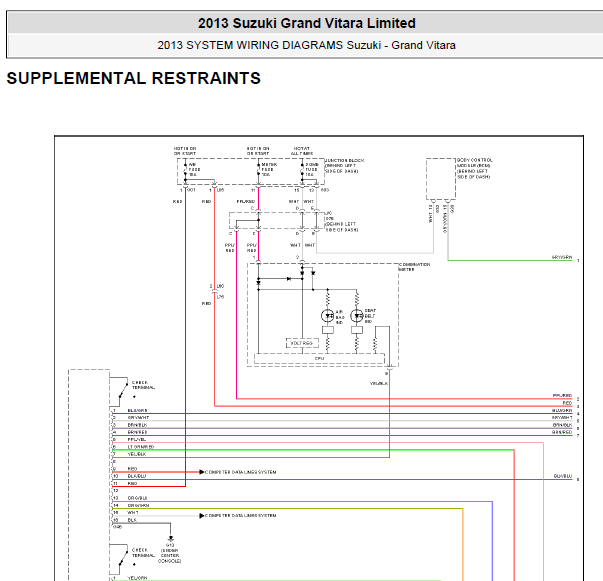Click the upper "CHECK TERMINAL" label
This screenshot has height=581, width=603.
pos(143,385)
